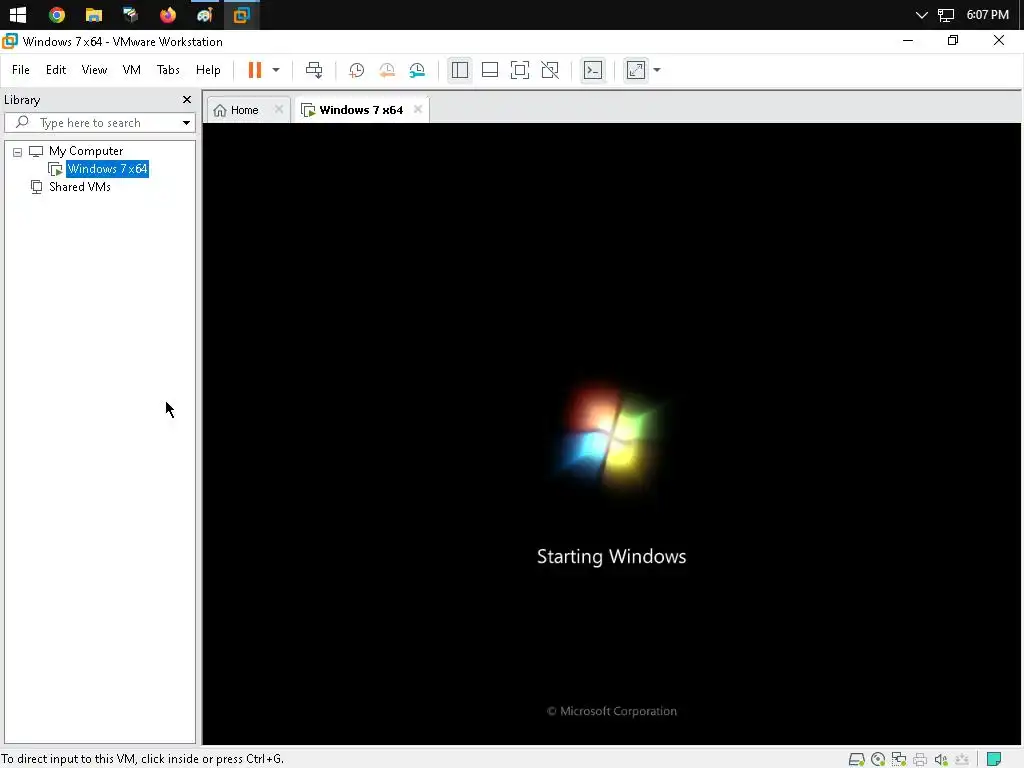
Task: Pause the virtual machine with the orange button
Action: (255, 70)
